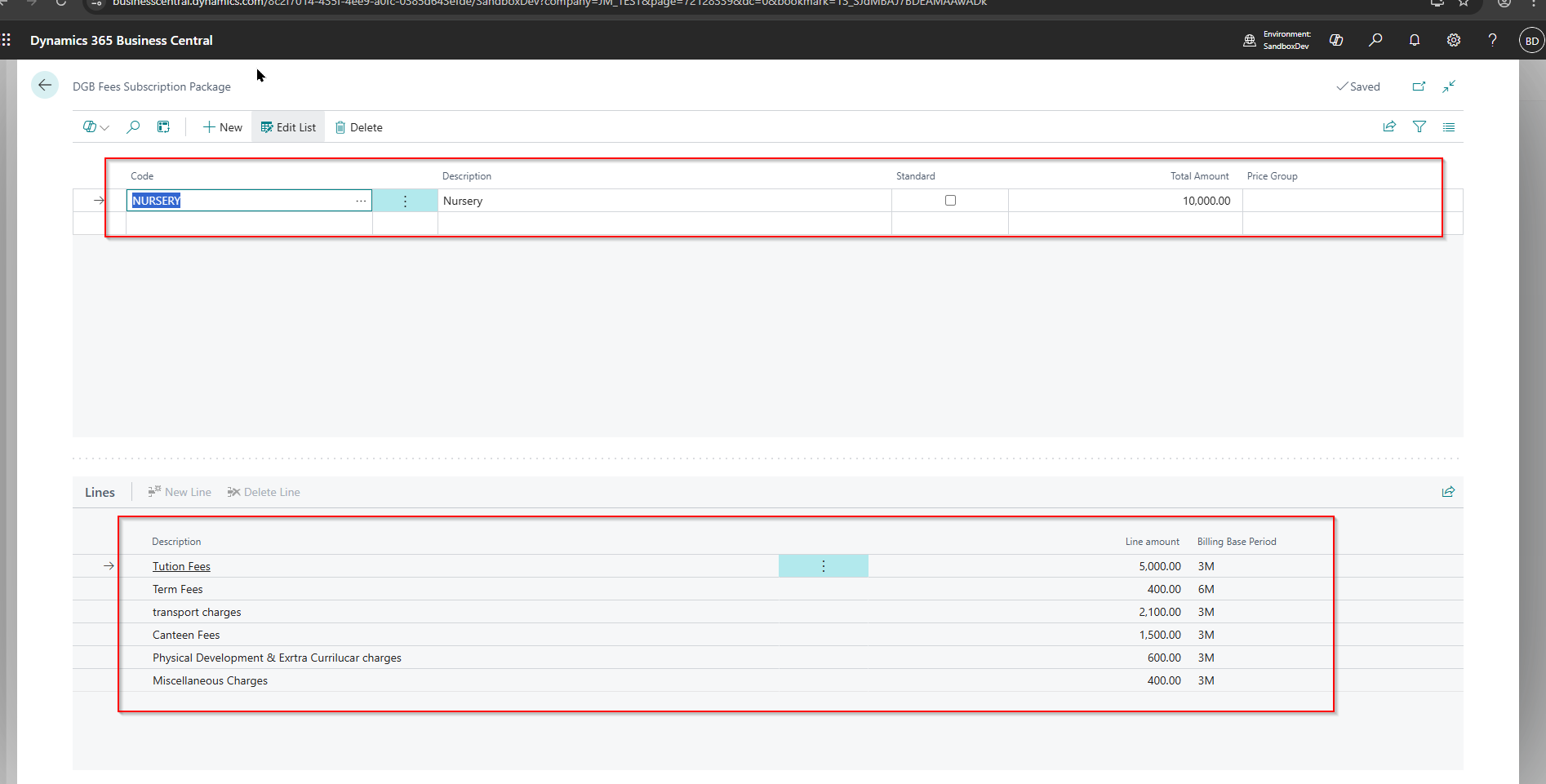
Task: Open the Help question mark
Action: point(1492,40)
